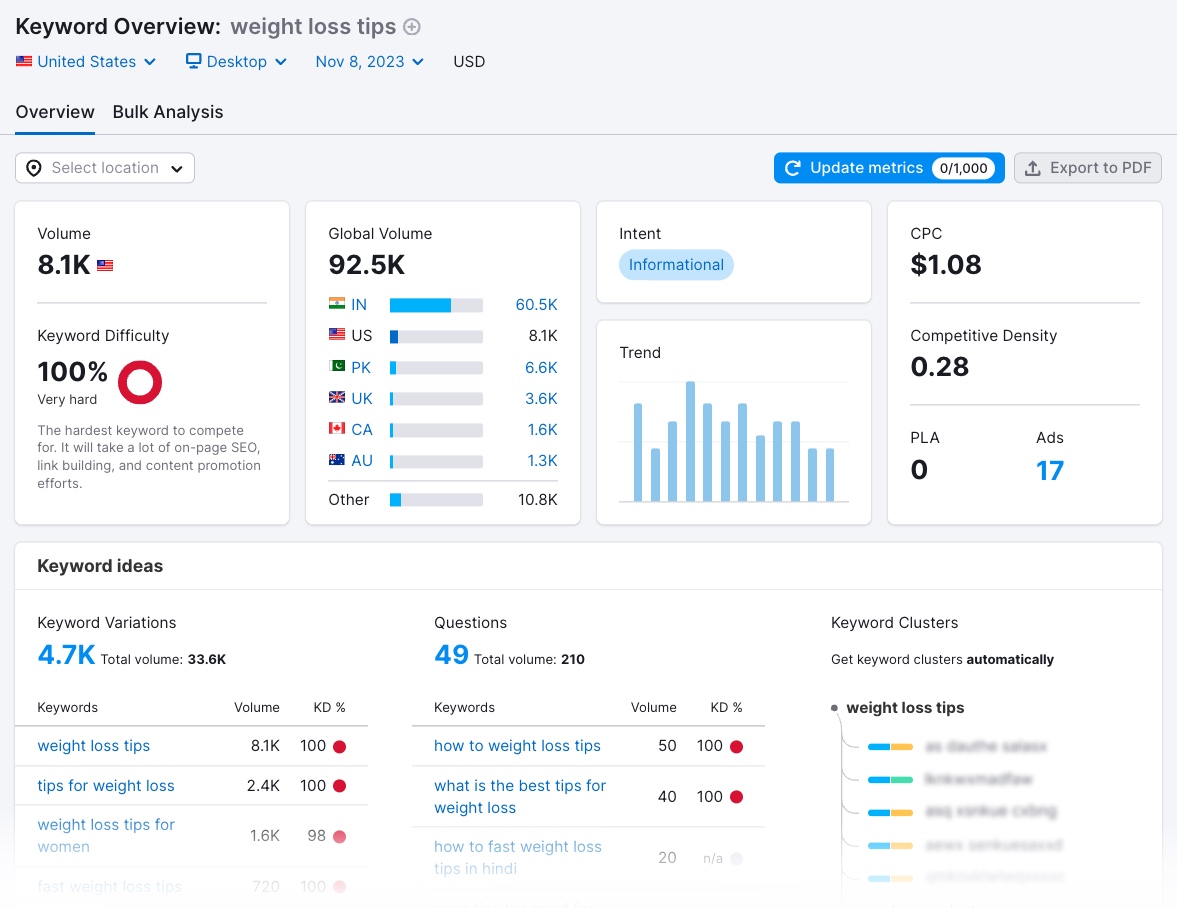
Task: Click the red Keyword Difficulty gauge circle
Action: [140, 382]
